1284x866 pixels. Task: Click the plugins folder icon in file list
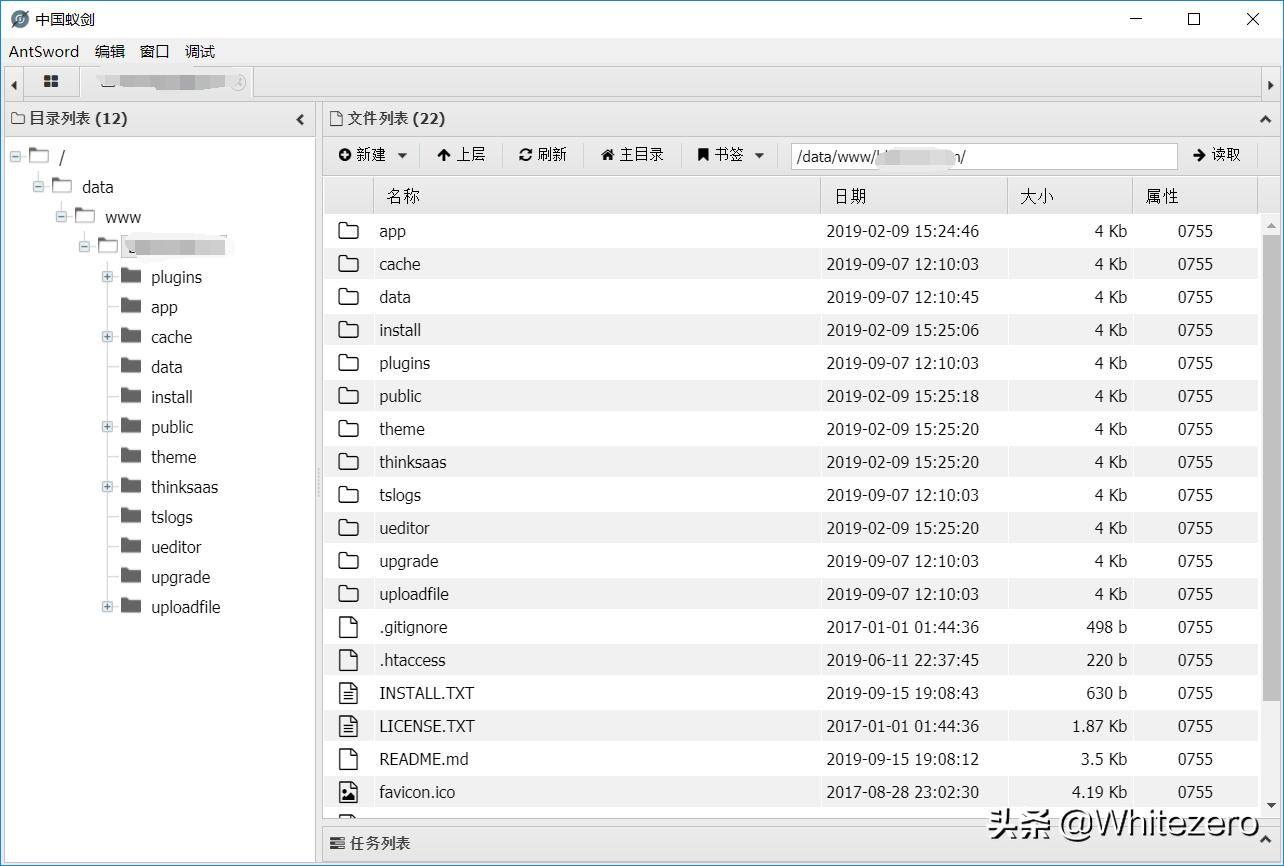click(348, 363)
